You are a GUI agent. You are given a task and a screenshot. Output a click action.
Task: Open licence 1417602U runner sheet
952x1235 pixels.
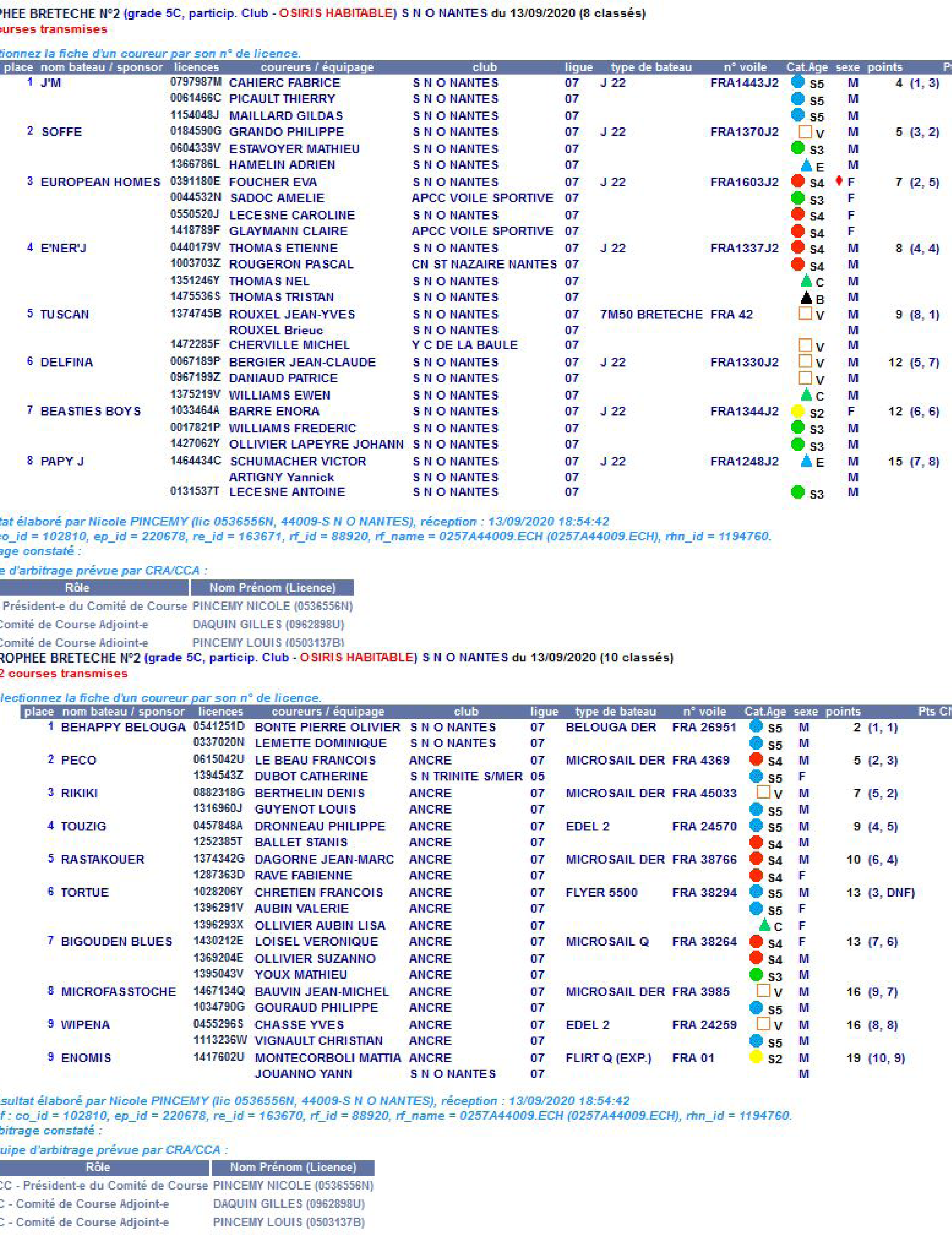pos(219,1057)
